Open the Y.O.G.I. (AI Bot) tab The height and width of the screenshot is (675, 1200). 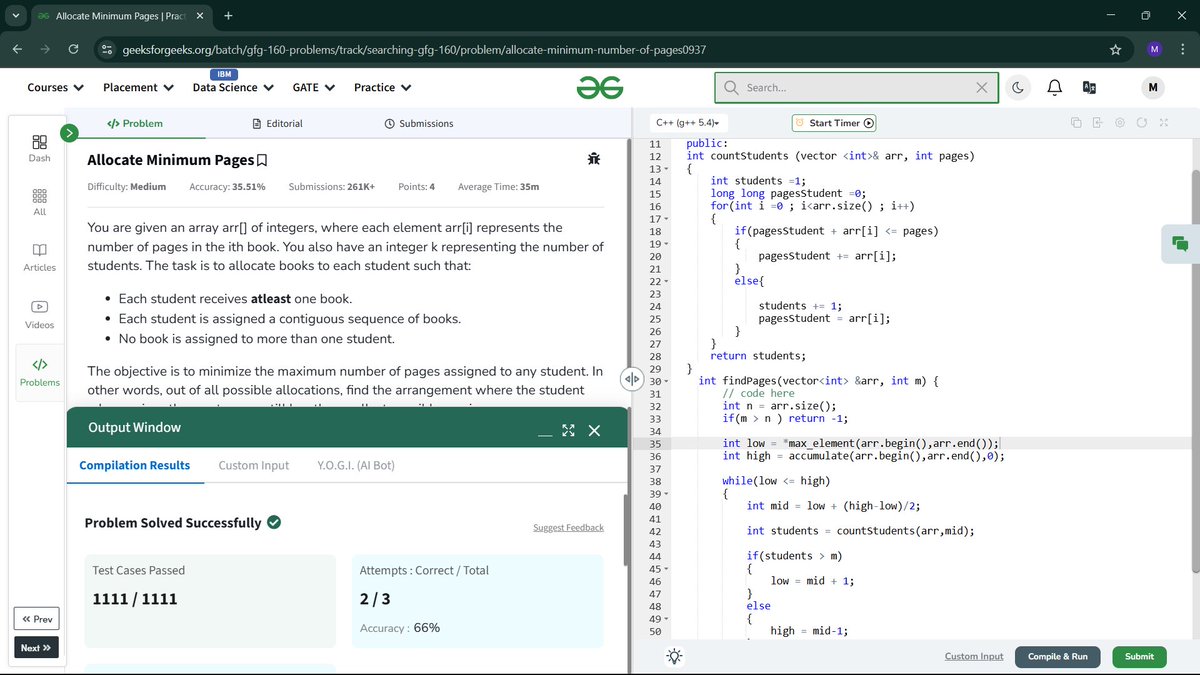click(356, 465)
